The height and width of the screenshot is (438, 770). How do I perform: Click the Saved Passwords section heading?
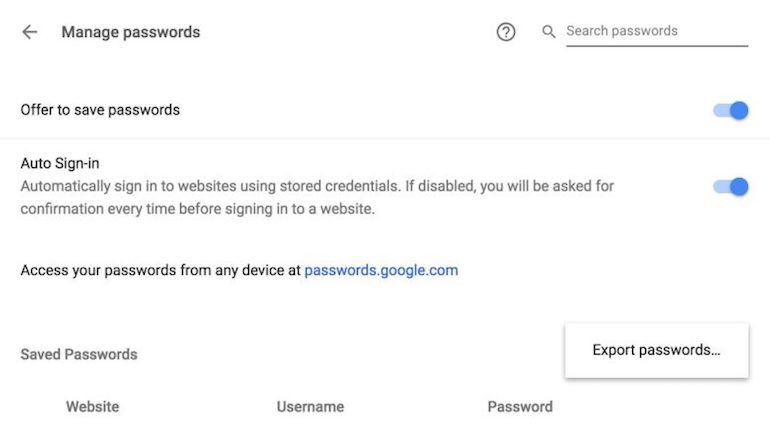(x=79, y=354)
